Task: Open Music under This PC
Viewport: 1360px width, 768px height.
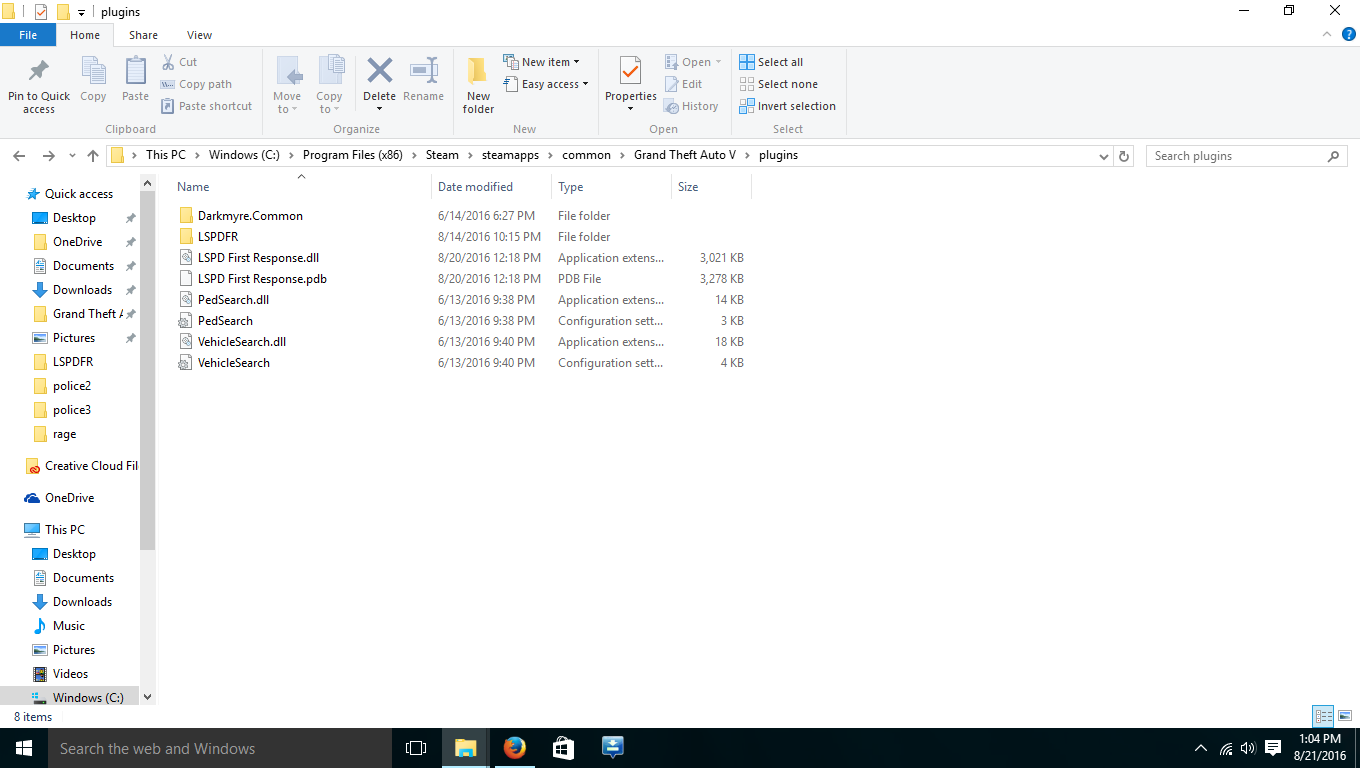Action: pos(69,626)
